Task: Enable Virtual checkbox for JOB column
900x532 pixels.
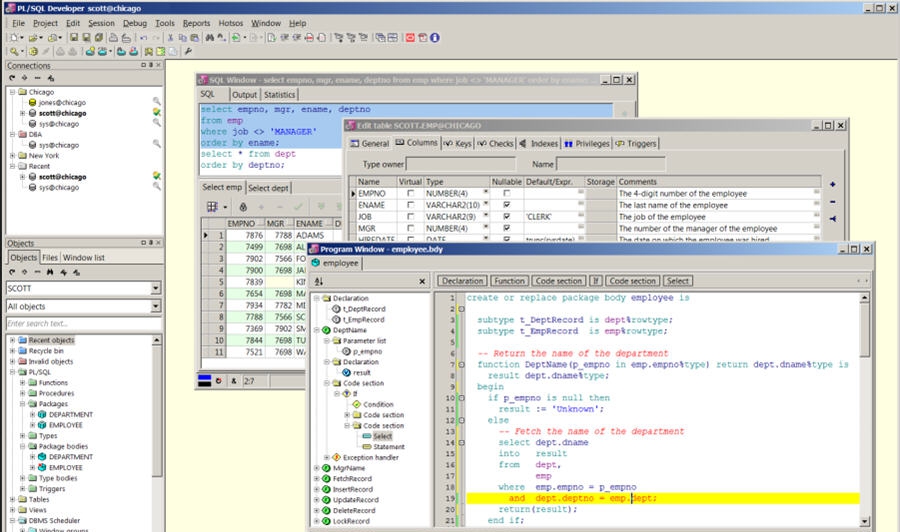Action: click(410, 216)
